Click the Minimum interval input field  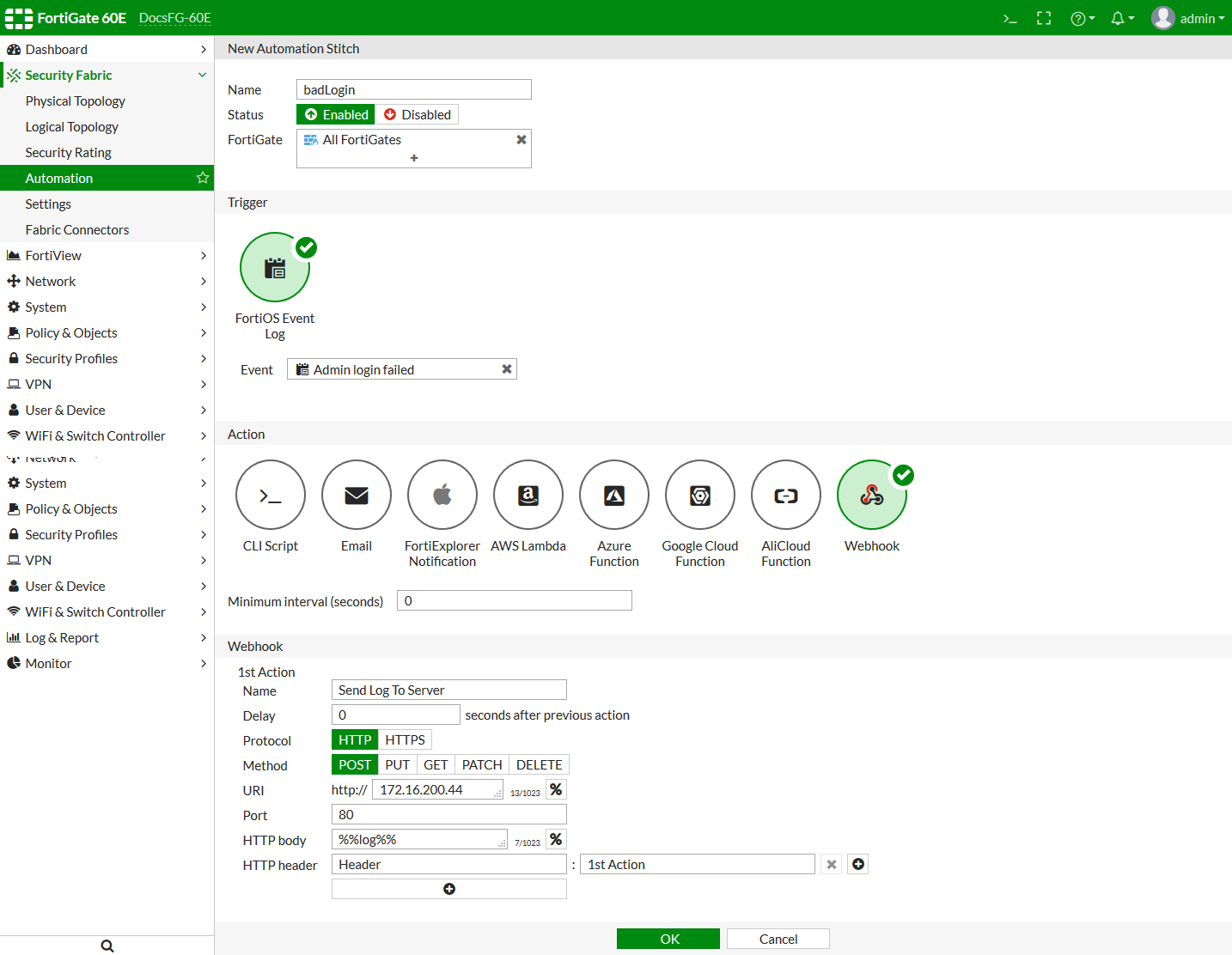click(x=514, y=600)
